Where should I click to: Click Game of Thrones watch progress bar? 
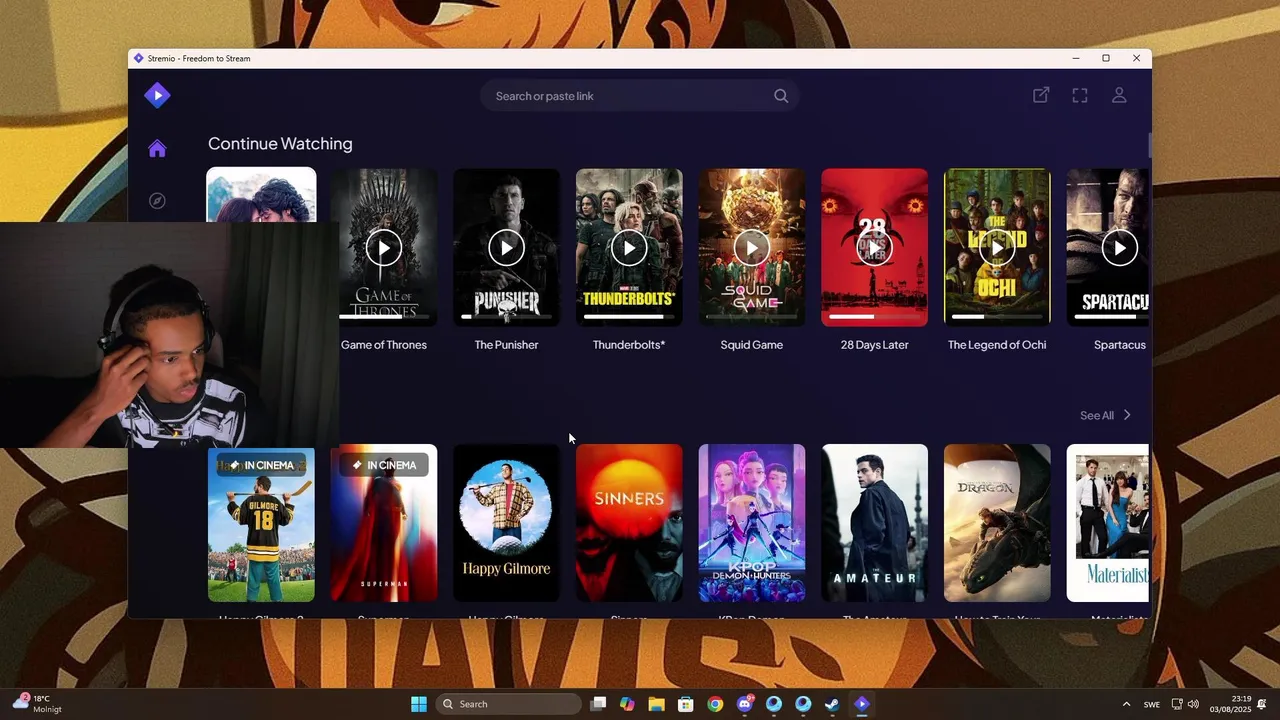(384, 317)
